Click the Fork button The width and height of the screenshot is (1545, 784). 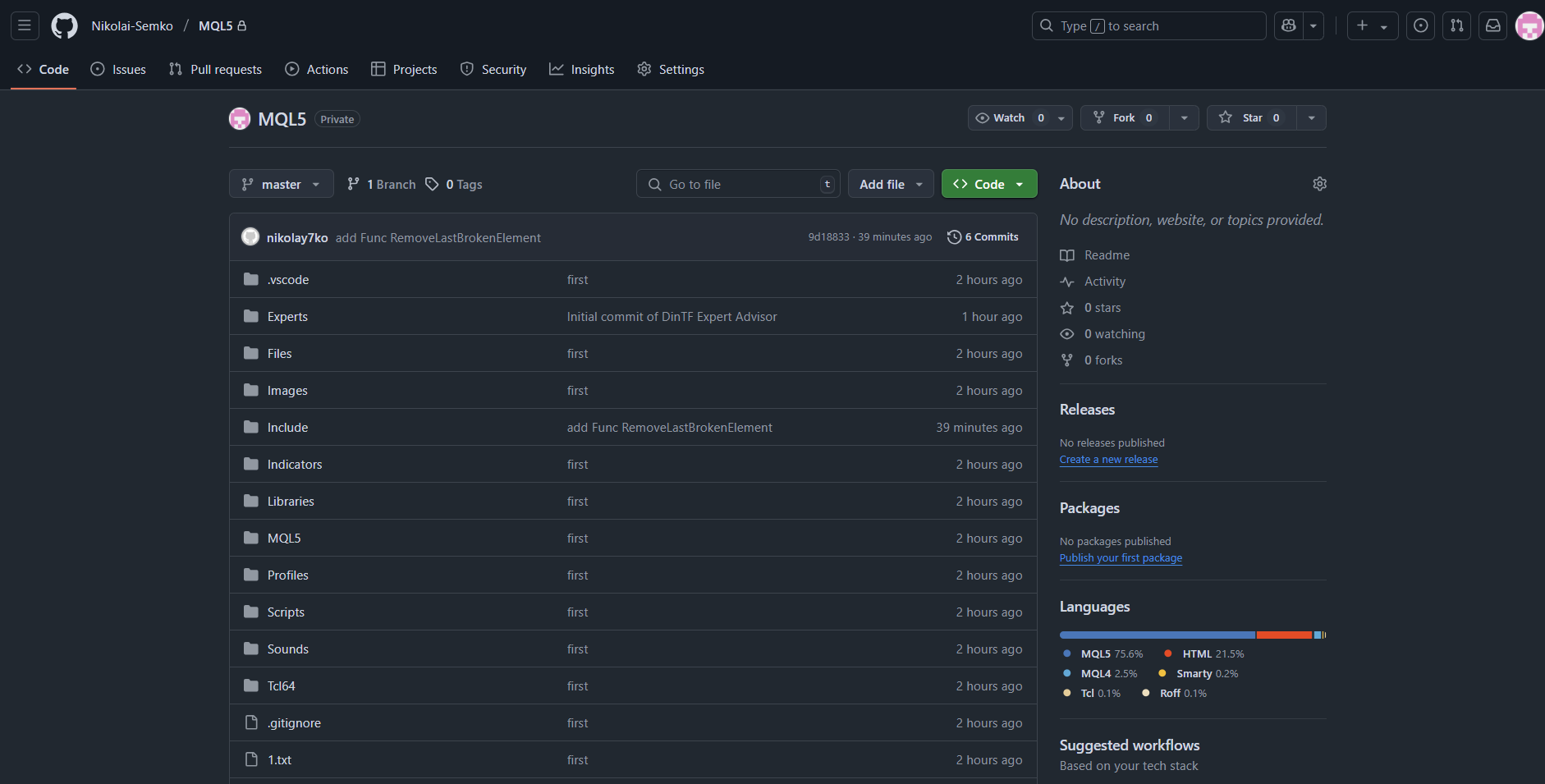[1125, 118]
